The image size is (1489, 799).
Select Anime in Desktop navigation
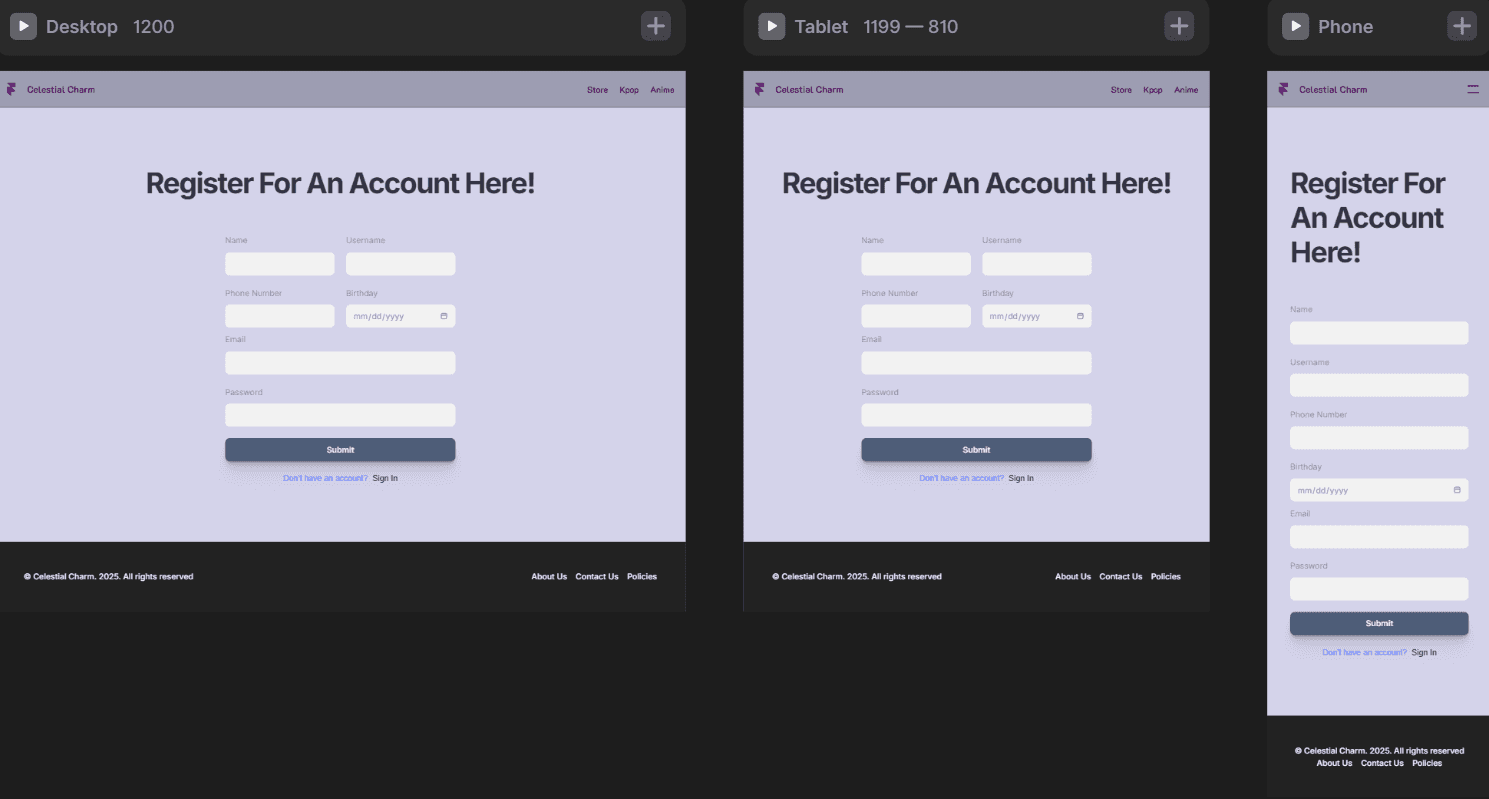tap(662, 90)
